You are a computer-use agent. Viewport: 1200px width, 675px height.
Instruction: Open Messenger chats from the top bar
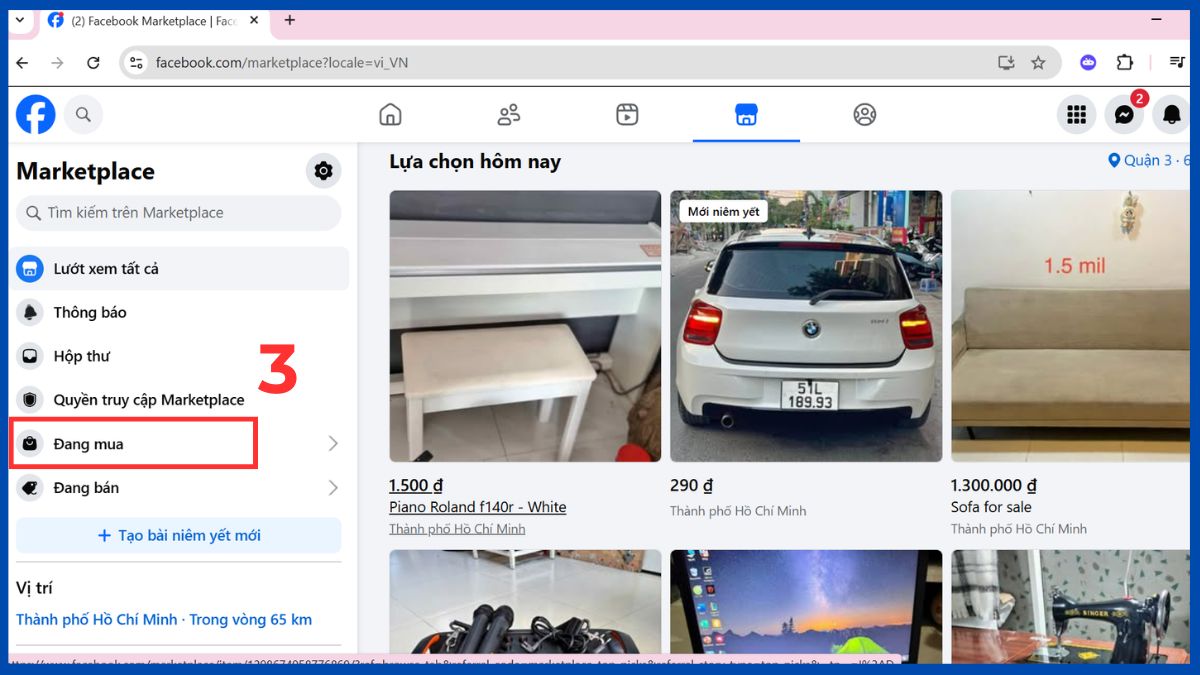tap(1124, 114)
